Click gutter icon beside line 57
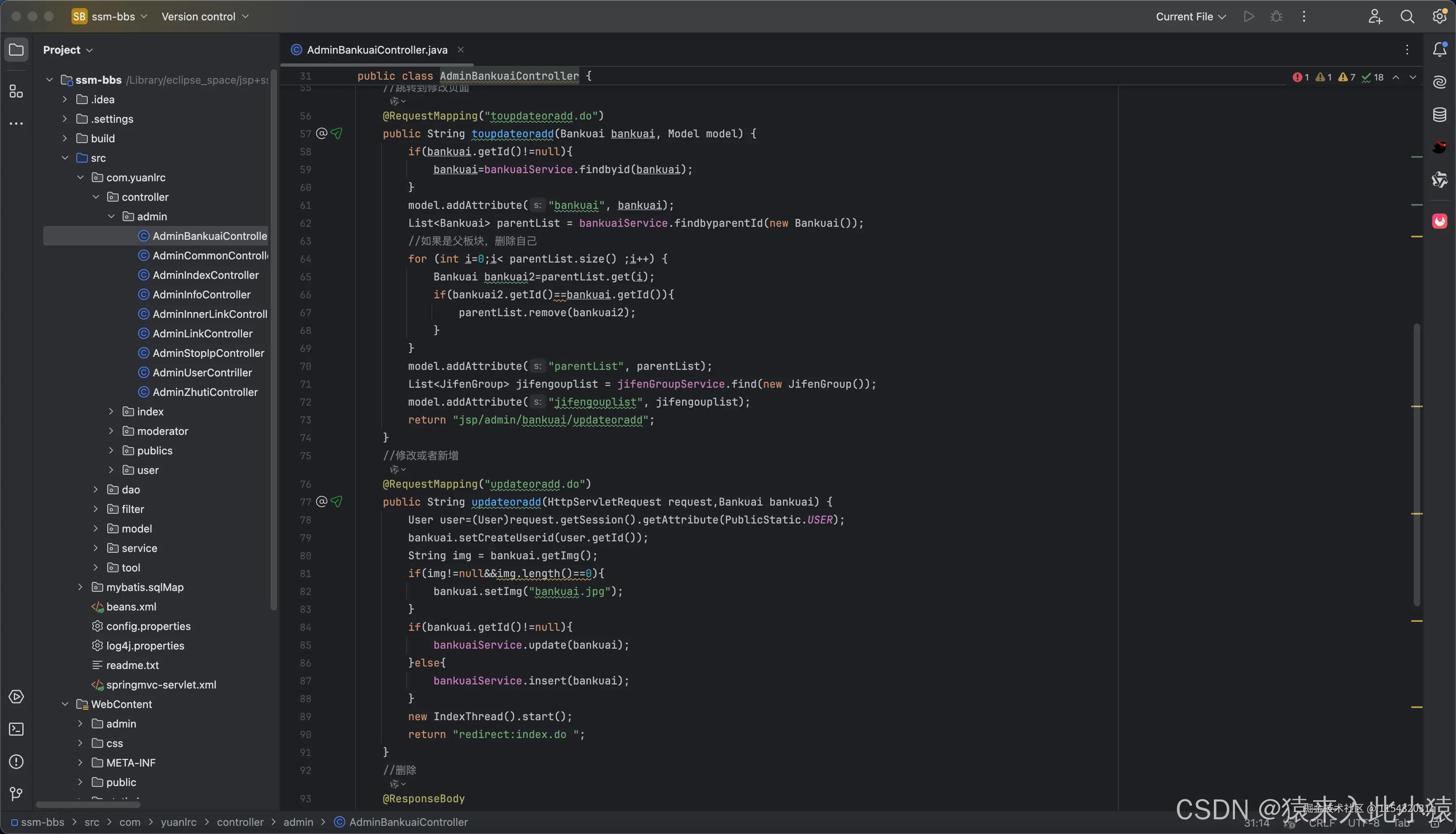 [x=322, y=133]
